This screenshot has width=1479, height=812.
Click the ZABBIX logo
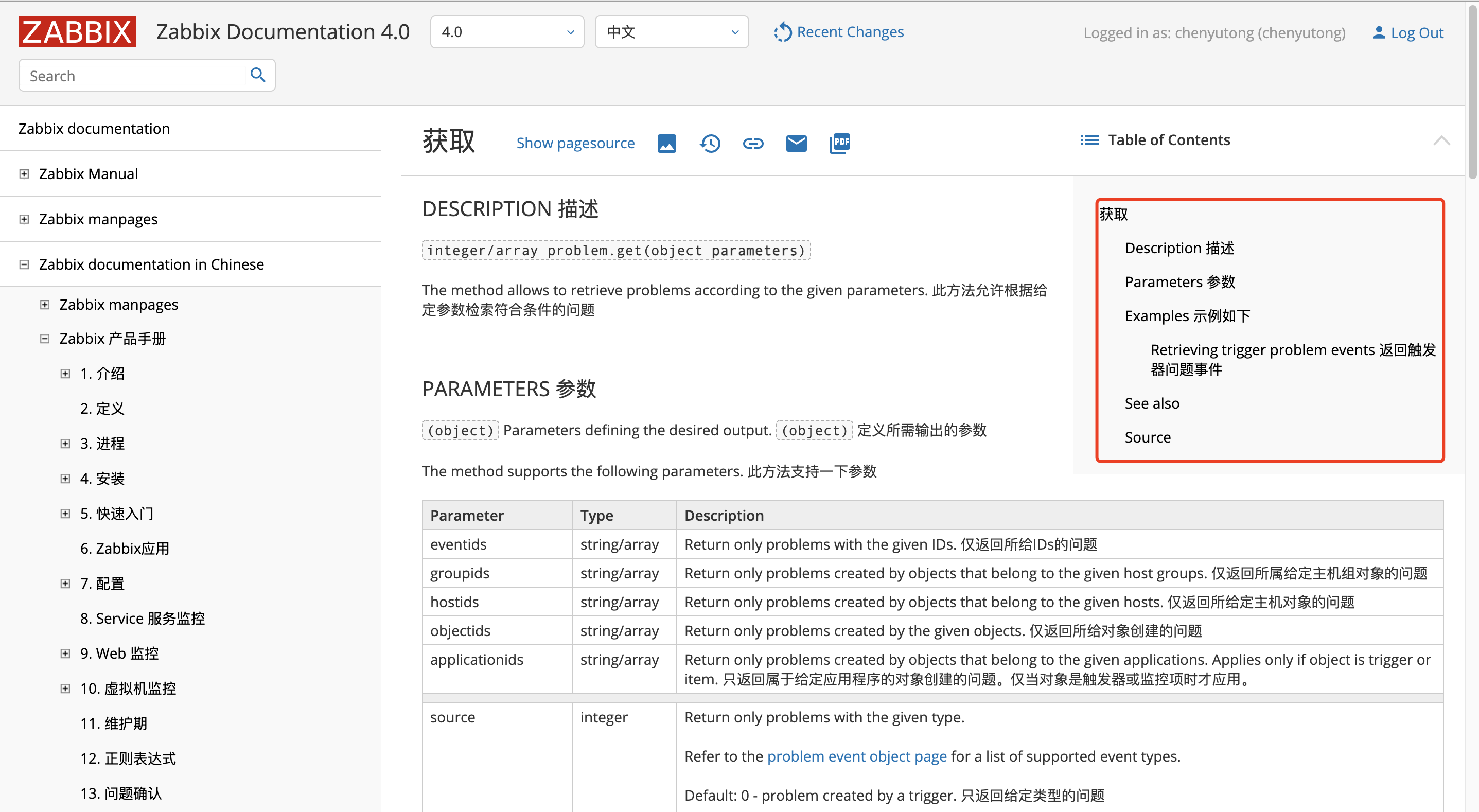(x=77, y=32)
